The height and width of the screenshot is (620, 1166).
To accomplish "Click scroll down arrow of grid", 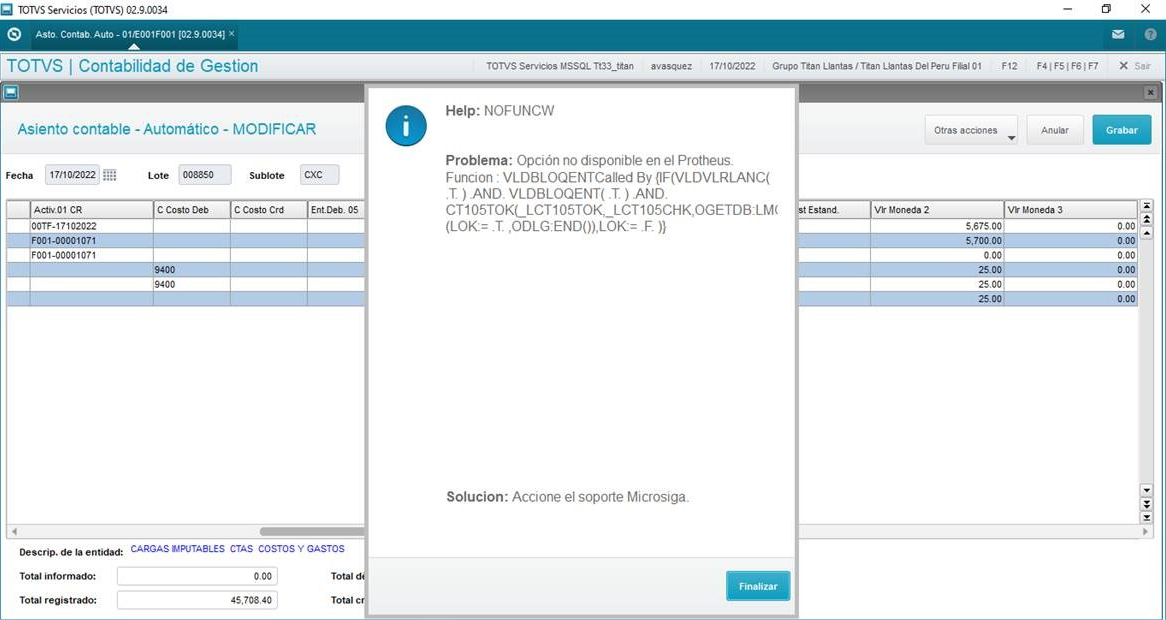I will pos(1146,491).
